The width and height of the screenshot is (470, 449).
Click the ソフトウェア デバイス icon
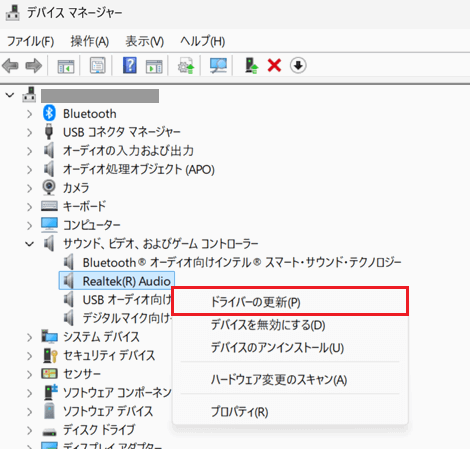click(x=49, y=411)
